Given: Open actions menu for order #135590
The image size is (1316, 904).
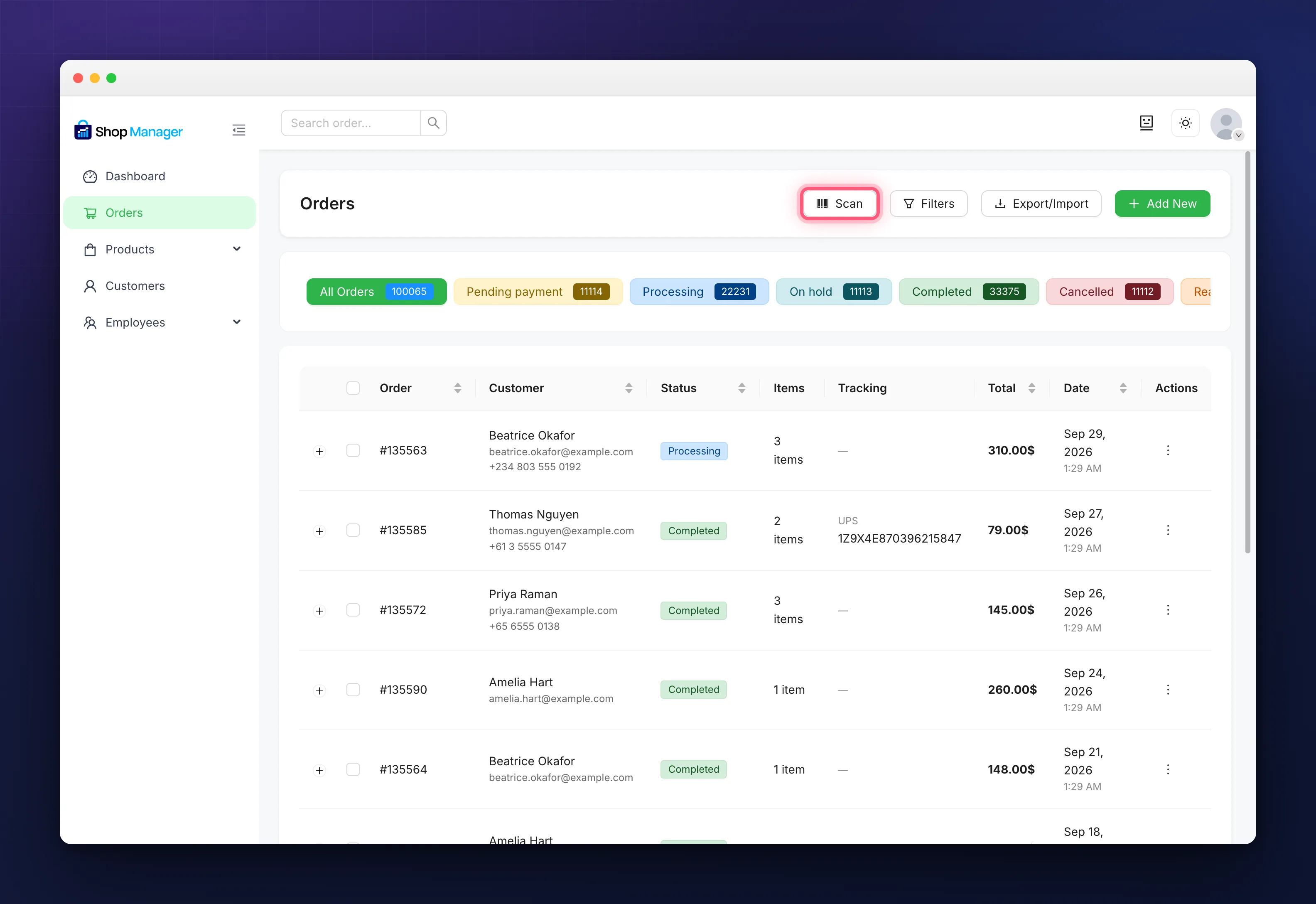Looking at the screenshot, I should tap(1168, 689).
